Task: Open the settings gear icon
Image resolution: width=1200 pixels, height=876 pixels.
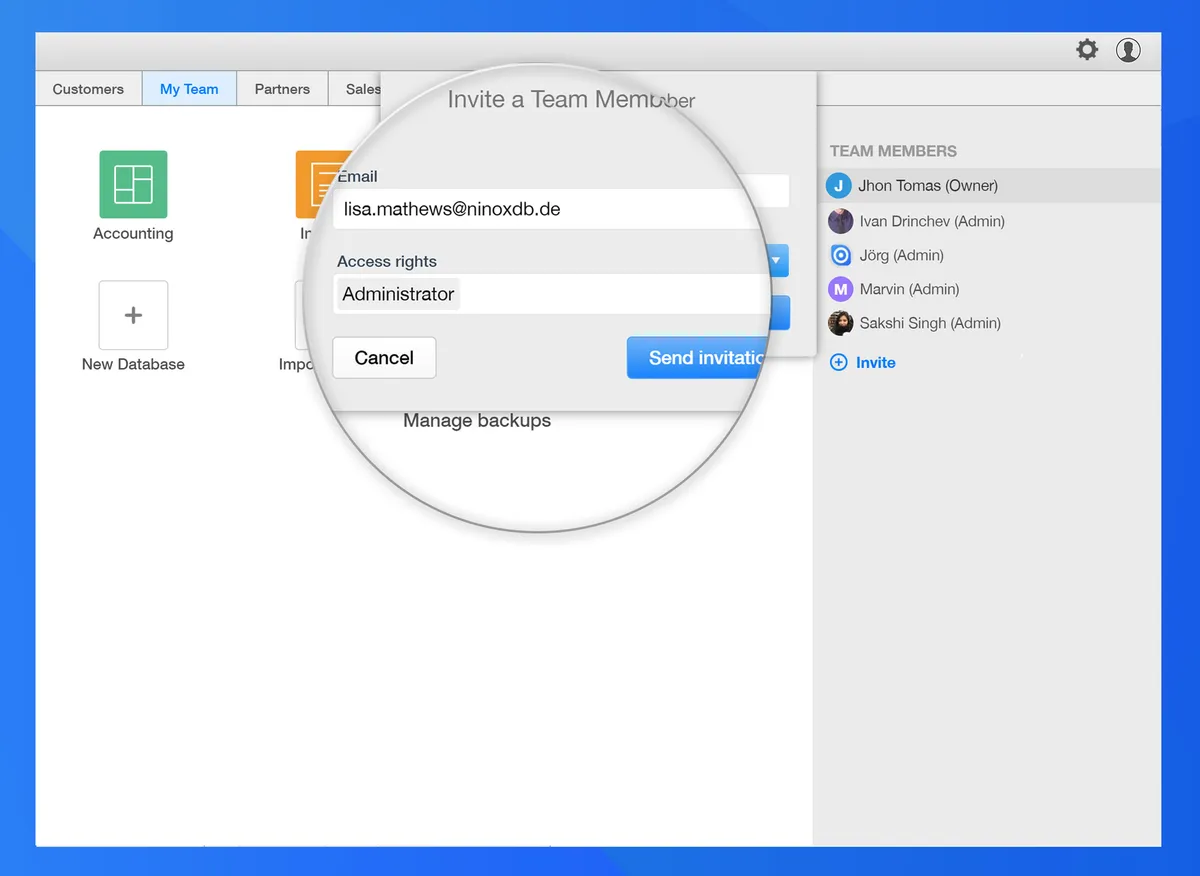Action: pyautogui.click(x=1087, y=49)
